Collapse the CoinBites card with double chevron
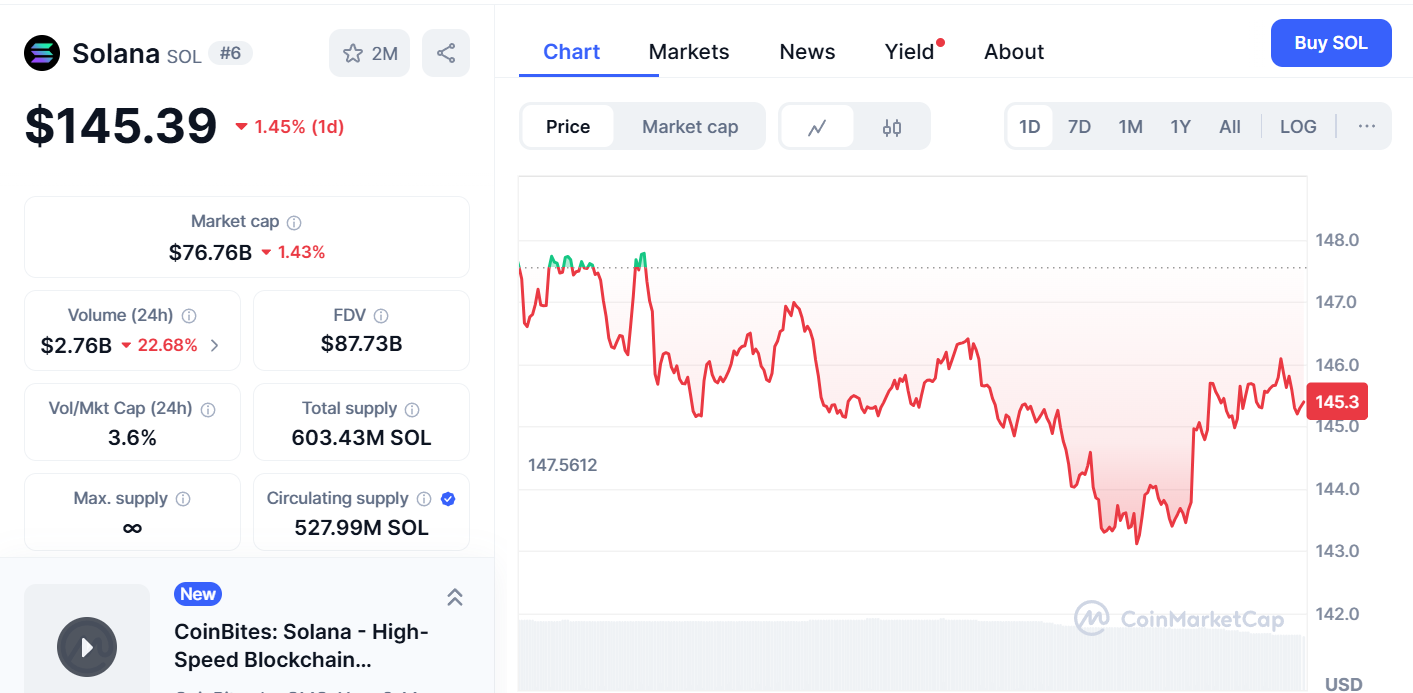This screenshot has width=1413, height=693. click(454, 597)
